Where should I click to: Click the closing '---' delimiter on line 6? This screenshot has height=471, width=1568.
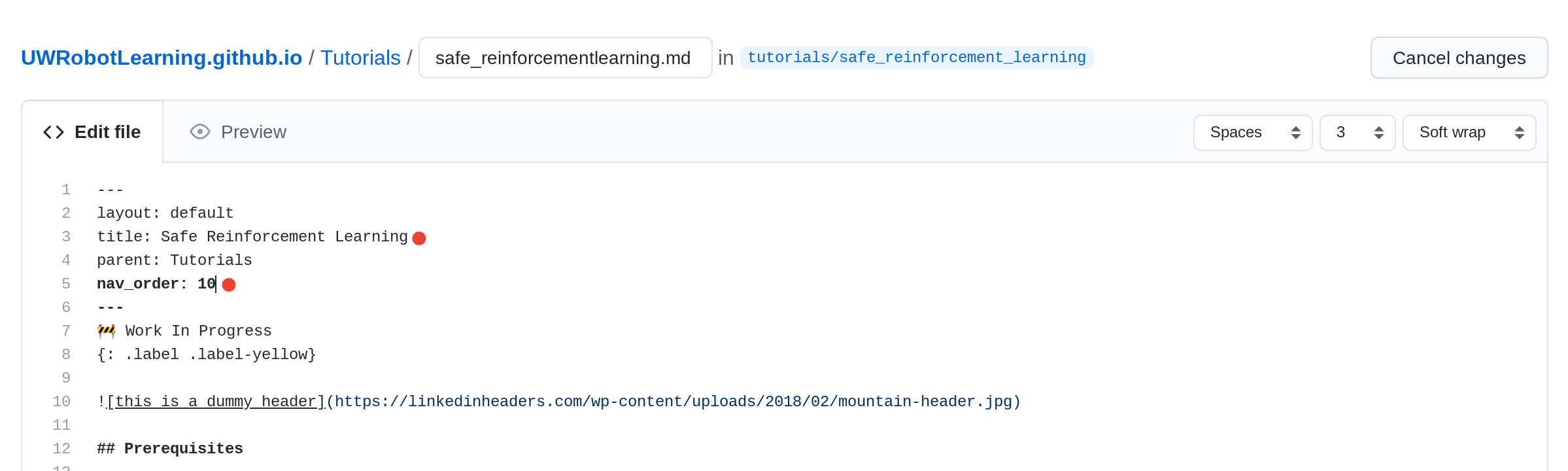[111, 307]
